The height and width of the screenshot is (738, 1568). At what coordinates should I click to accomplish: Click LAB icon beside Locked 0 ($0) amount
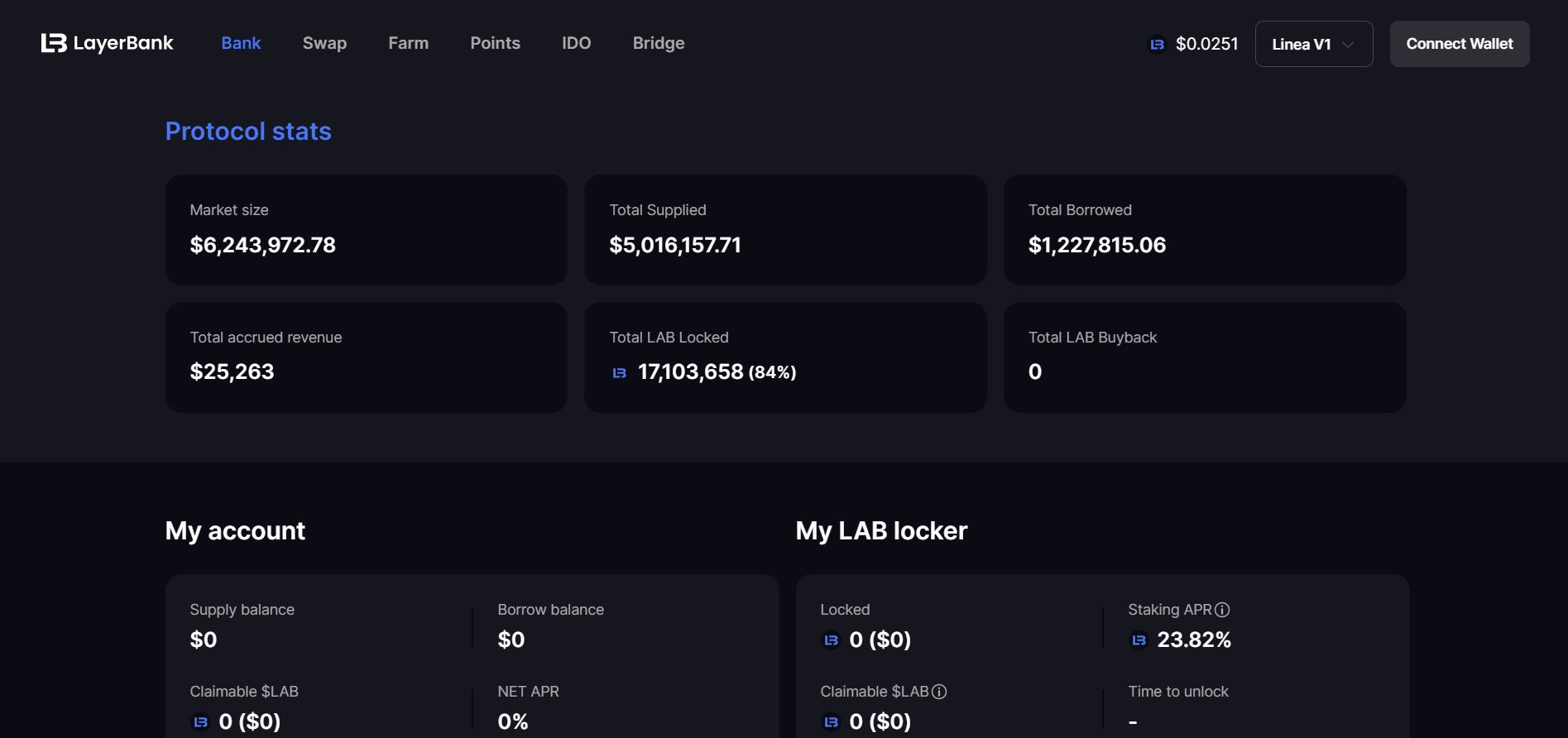(831, 640)
